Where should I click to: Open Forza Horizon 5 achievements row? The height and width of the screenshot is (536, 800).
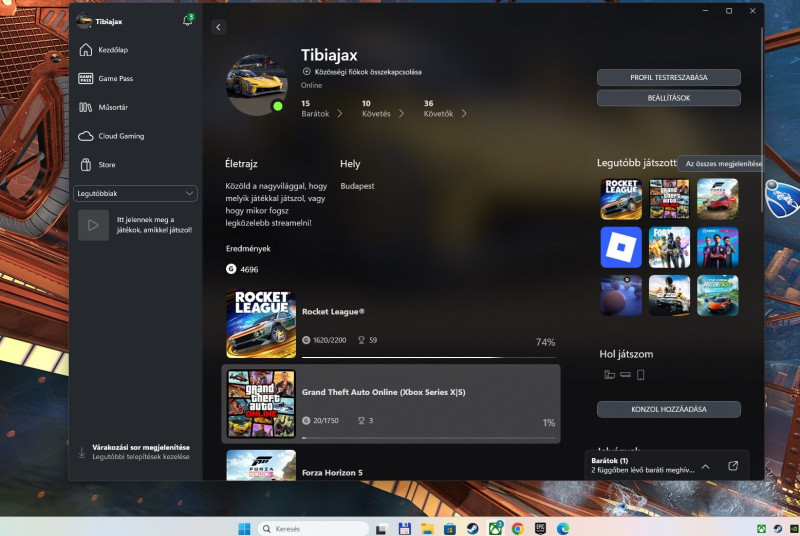click(x=391, y=465)
